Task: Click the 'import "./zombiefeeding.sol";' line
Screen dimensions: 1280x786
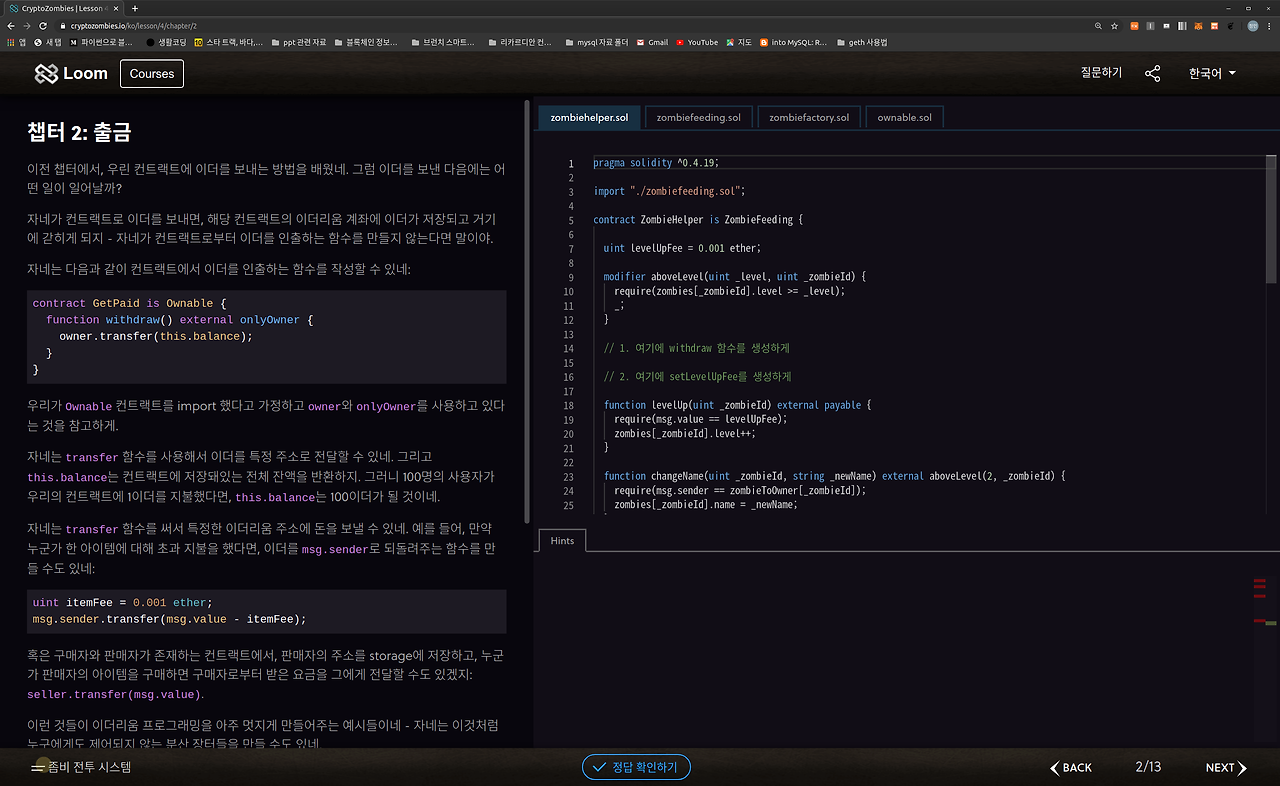Action: (669, 191)
